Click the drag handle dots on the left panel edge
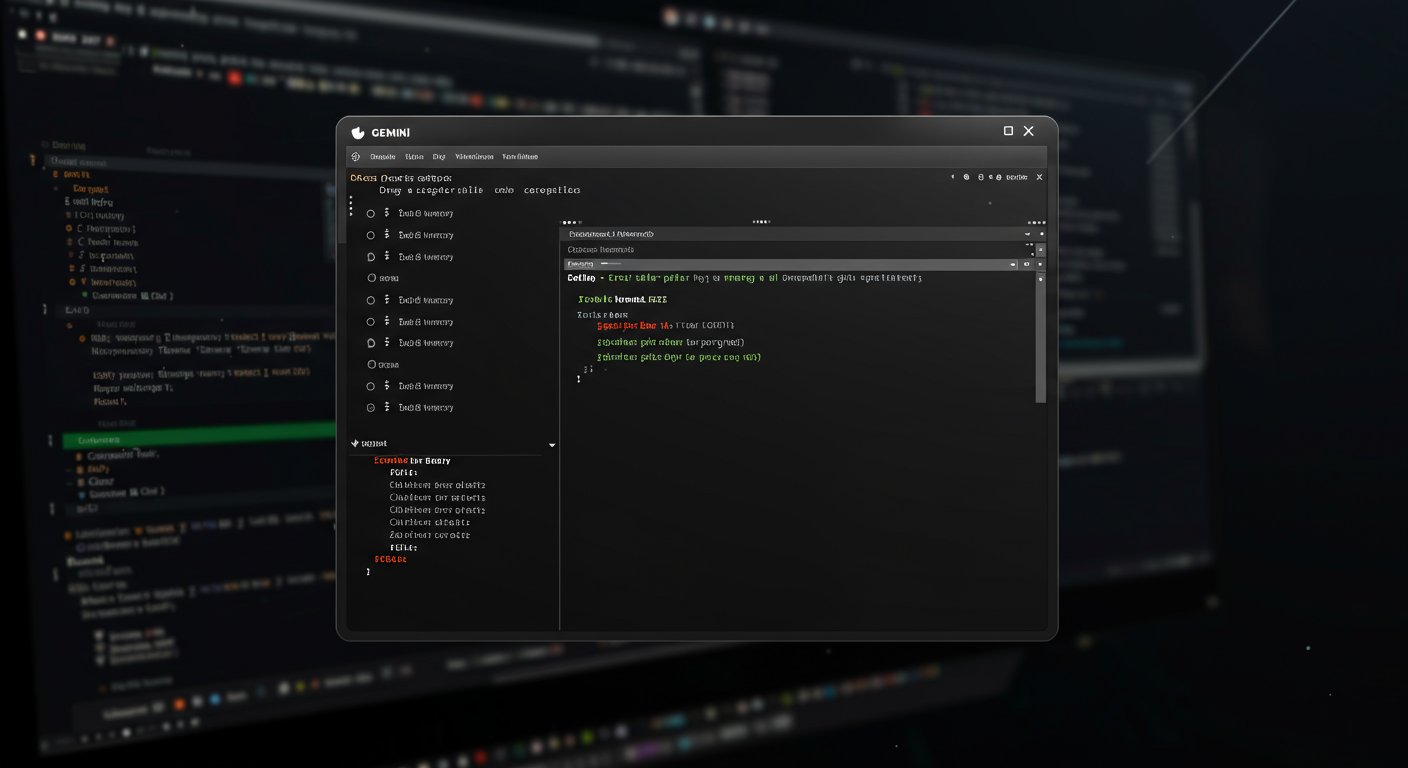This screenshot has height=768, width=1408. pyautogui.click(x=351, y=205)
